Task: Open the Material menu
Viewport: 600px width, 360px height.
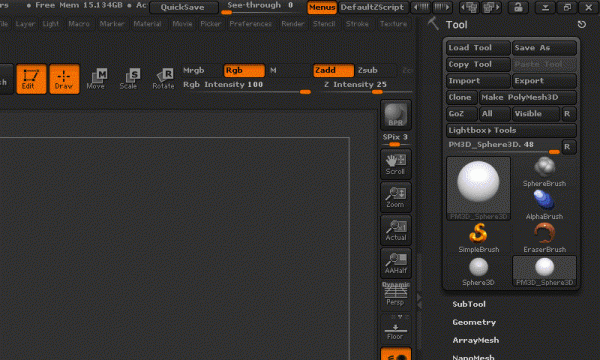Action: (x=147, y=24)
